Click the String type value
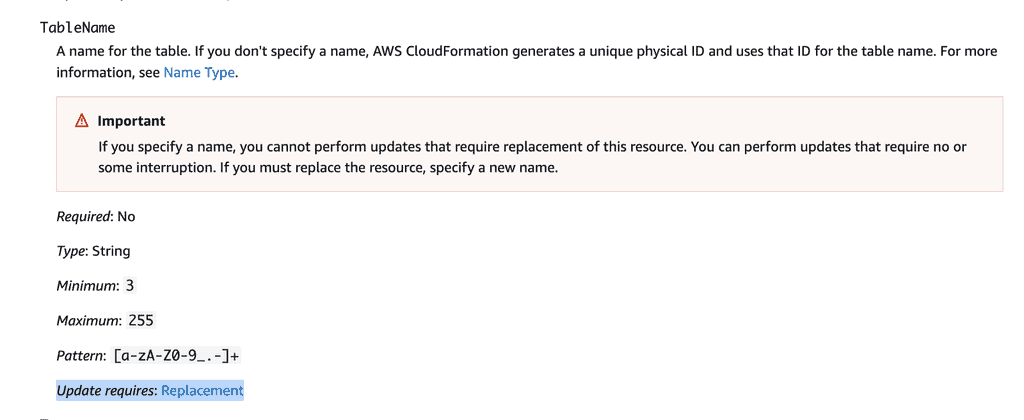Screen dimensions: 1024x420 (111, 251)
